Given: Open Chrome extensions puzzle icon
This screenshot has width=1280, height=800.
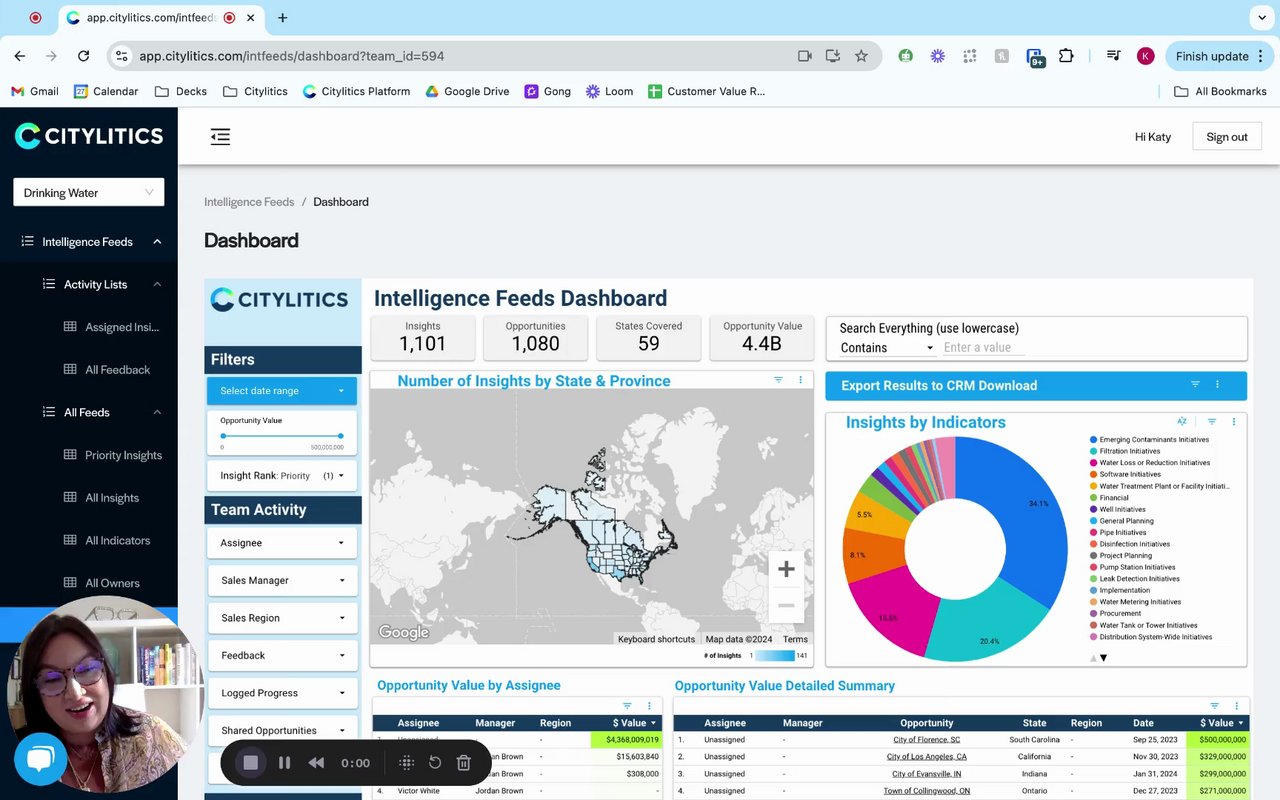Looking at the screenshot, I should (1066, 56).
